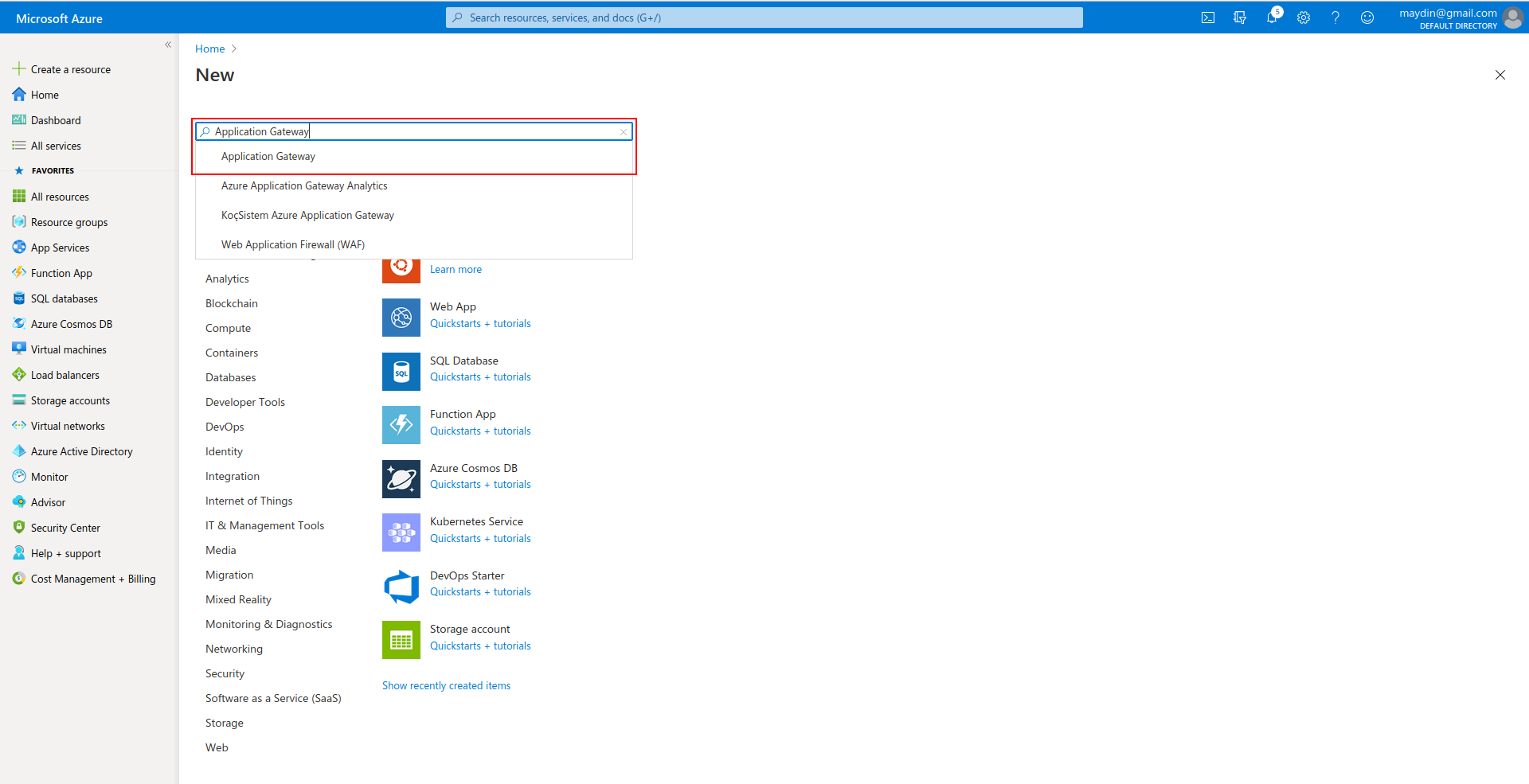Click the Virtual machines icon in sidebar
1529x784 pixels.
coord(19,349)
